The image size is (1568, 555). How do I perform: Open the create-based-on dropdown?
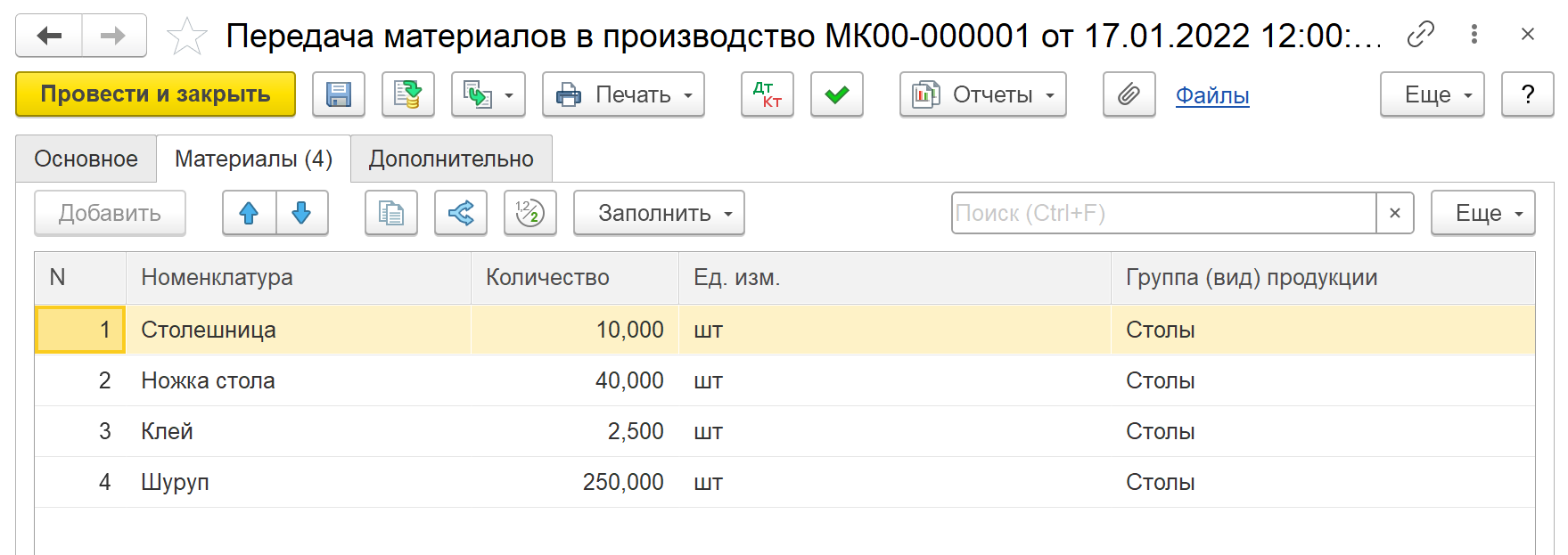coord(488,94)
